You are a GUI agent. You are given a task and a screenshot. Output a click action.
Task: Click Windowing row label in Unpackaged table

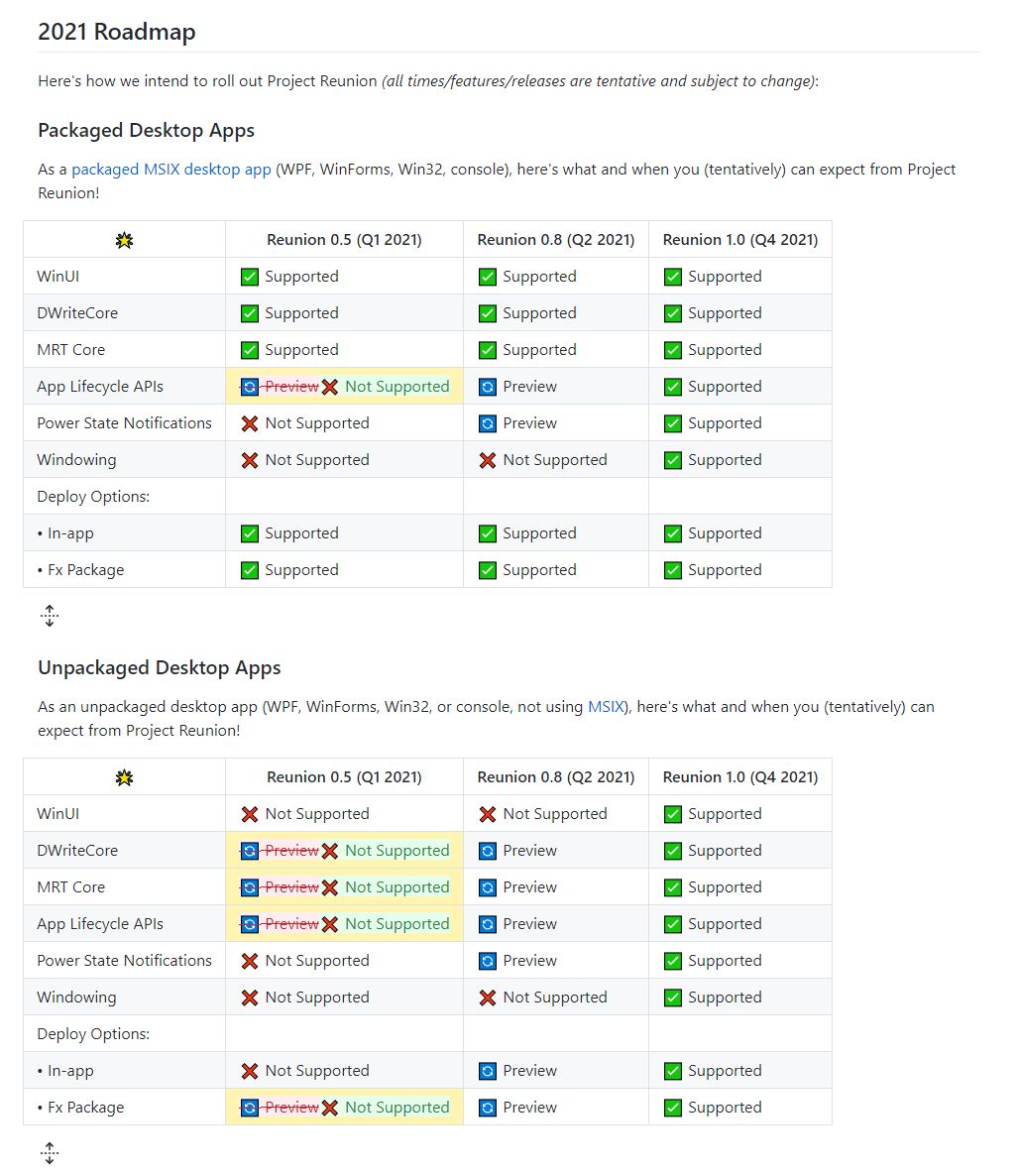76,999
